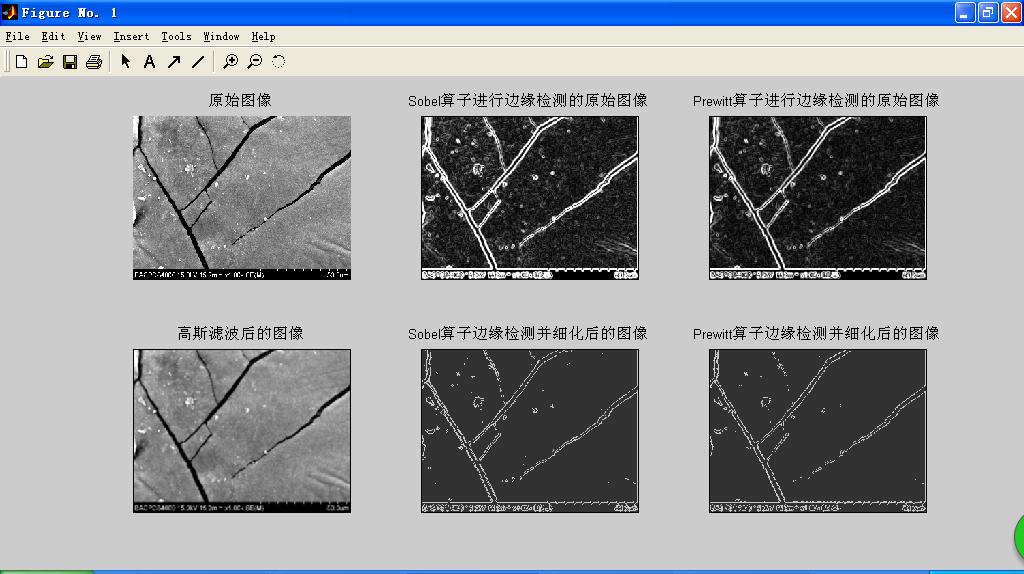Click the Save floppy disk icon
Viewport: 1024px width, 574px height.
tap(70, 61)
